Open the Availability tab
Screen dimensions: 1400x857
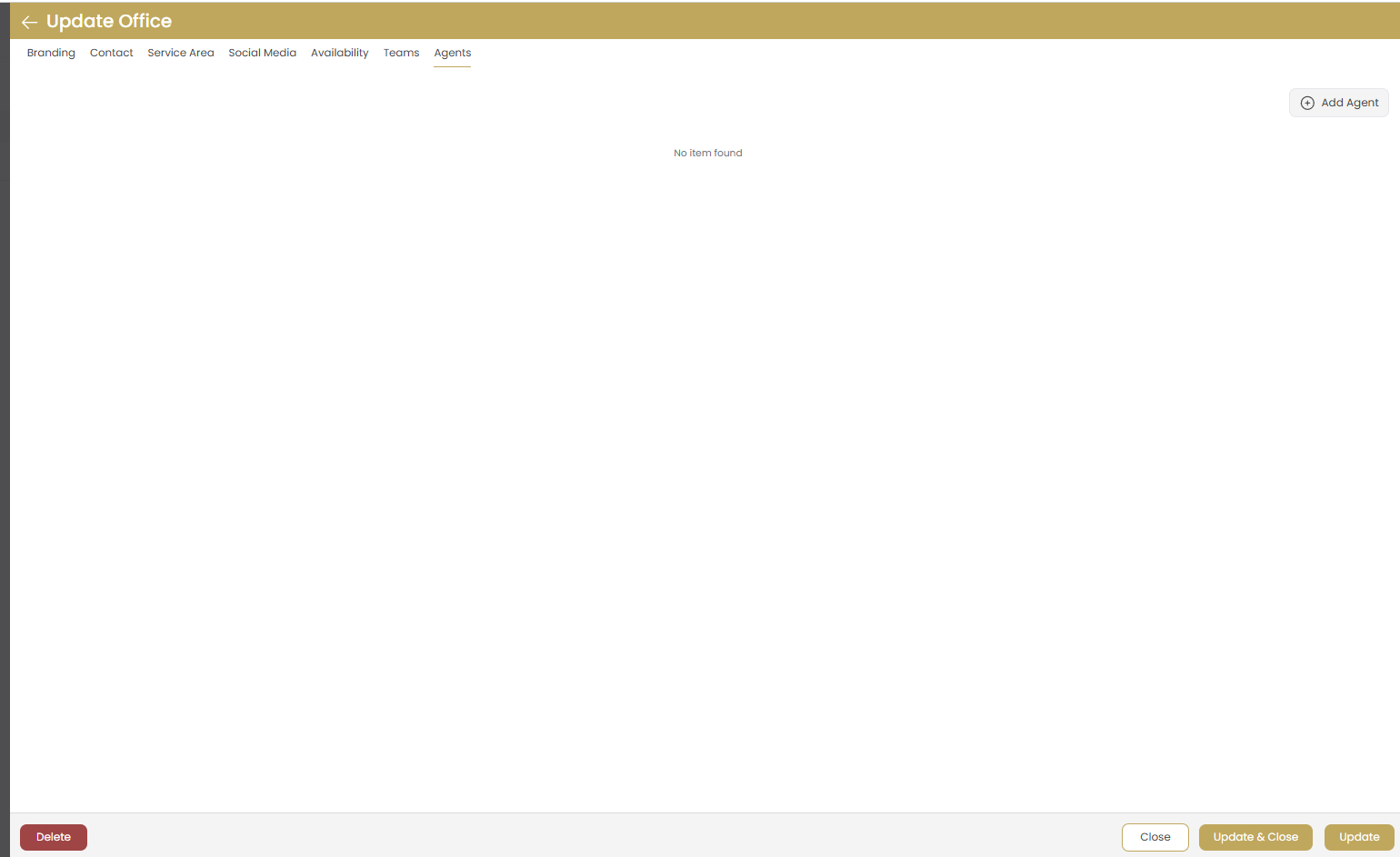(339, 53)
